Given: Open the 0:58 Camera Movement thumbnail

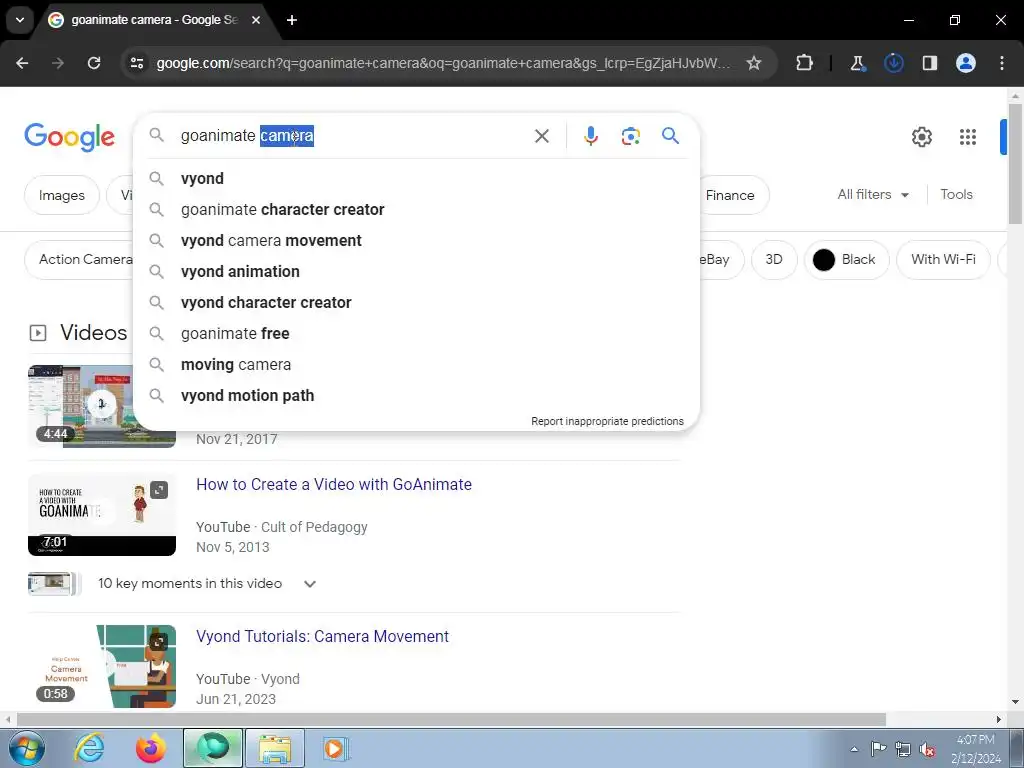Looking at the screenshot, I should click(102, 666).
